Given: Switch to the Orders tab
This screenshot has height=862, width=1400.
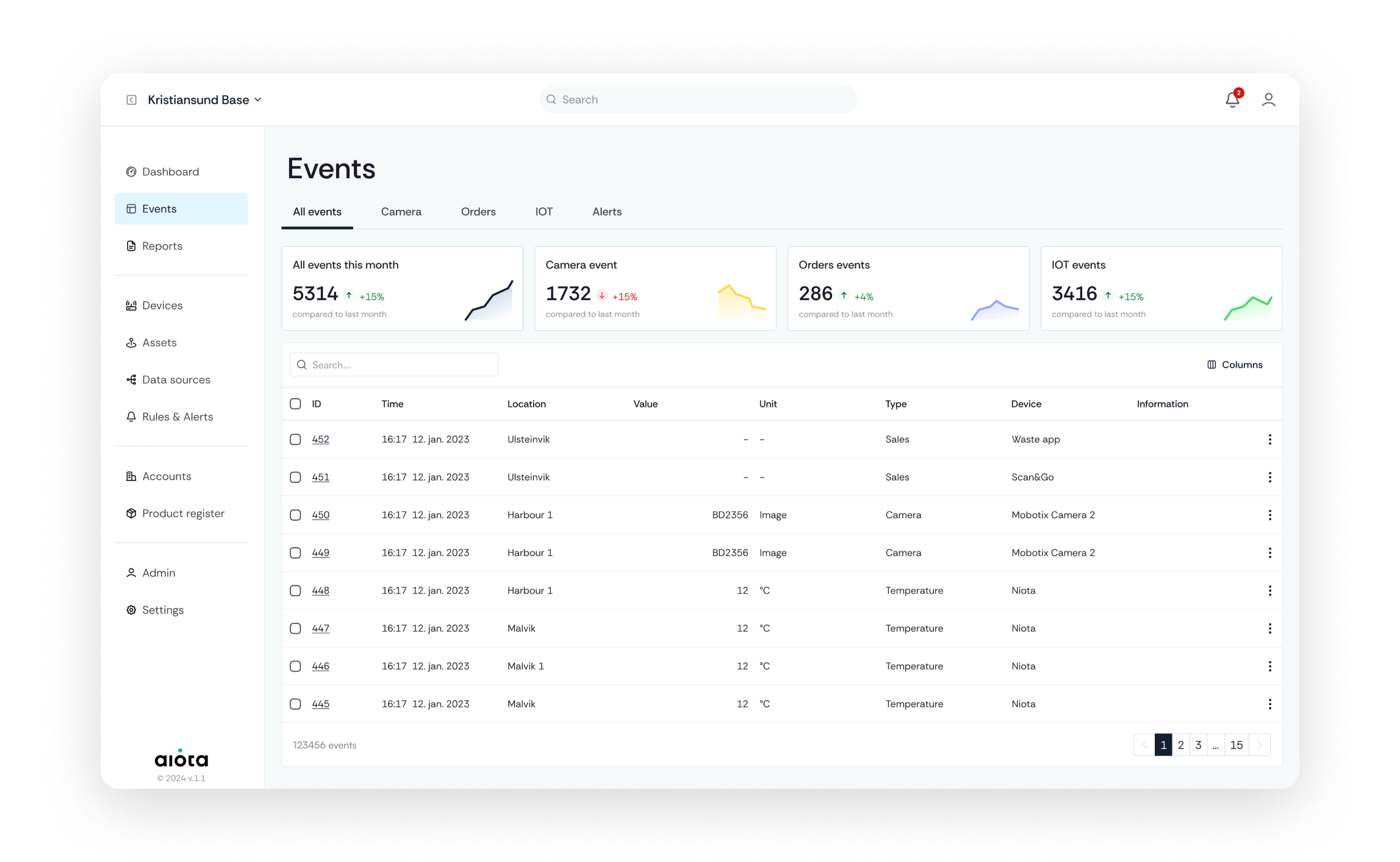Looking at the screenshot, I should click(x=478, y=212).
